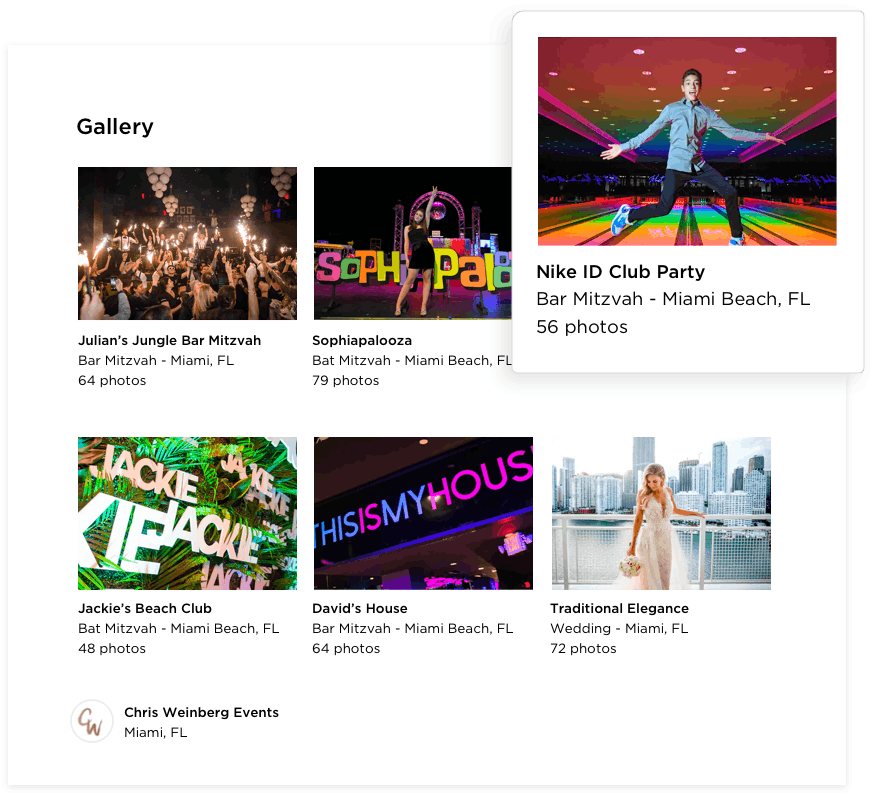Click Wedding - Miami, FL subtitle
This screenshot has width=875, height=795.
tap(619, 628)
